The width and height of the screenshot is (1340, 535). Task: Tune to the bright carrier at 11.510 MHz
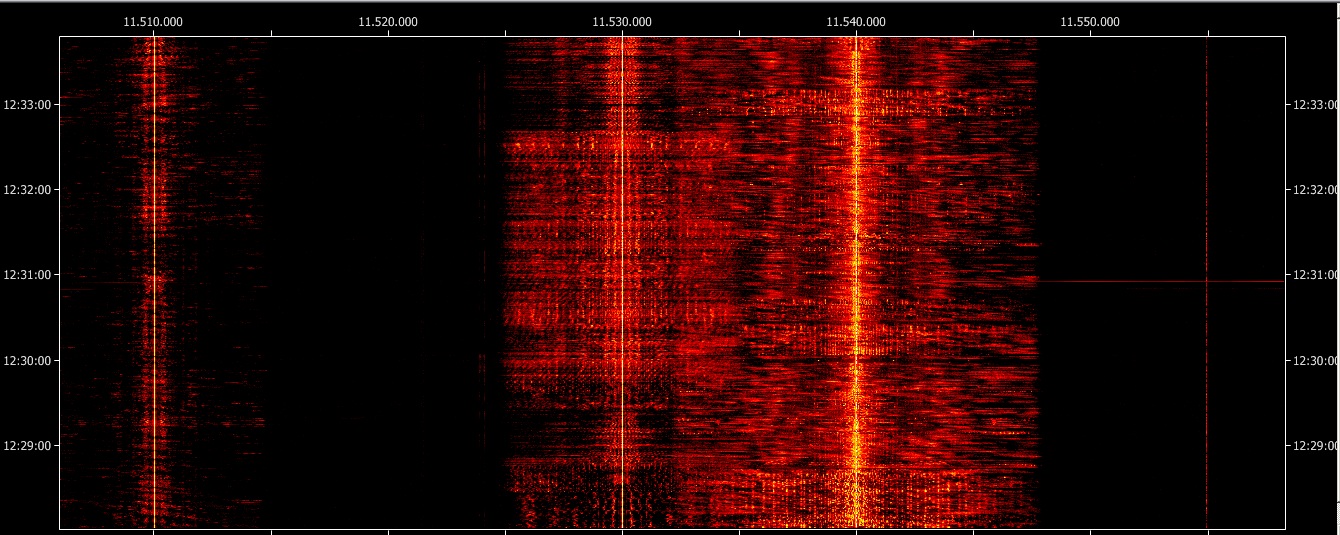[x=154, y=283]
